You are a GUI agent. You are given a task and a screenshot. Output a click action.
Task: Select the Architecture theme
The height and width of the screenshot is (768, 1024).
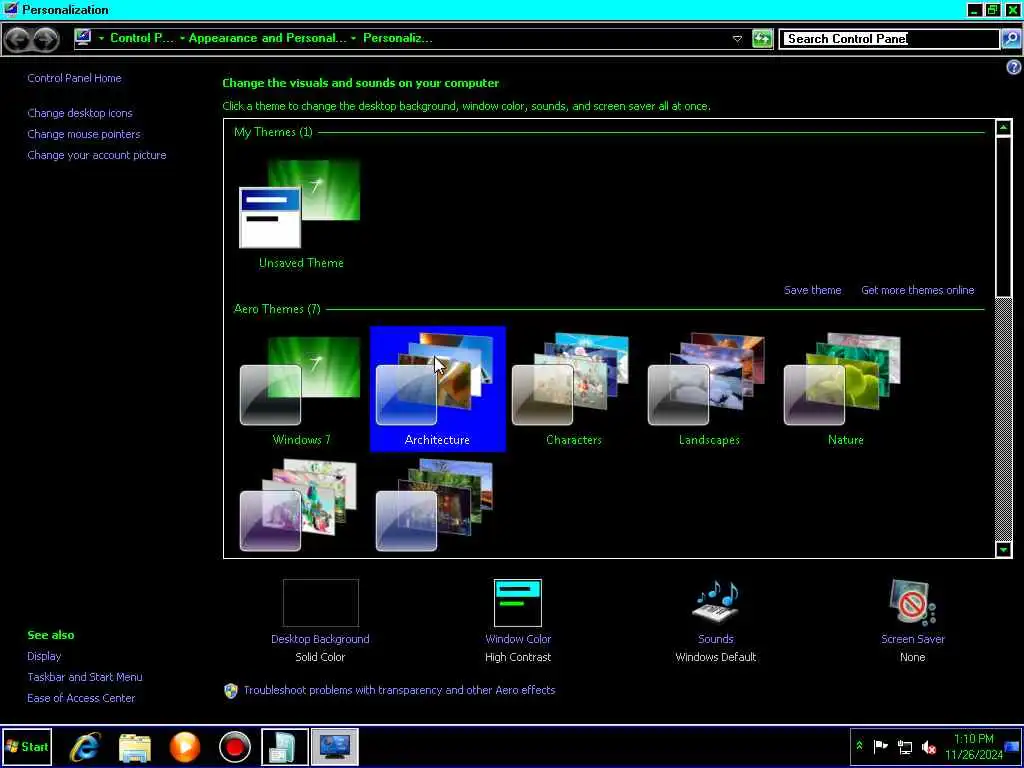438,389
